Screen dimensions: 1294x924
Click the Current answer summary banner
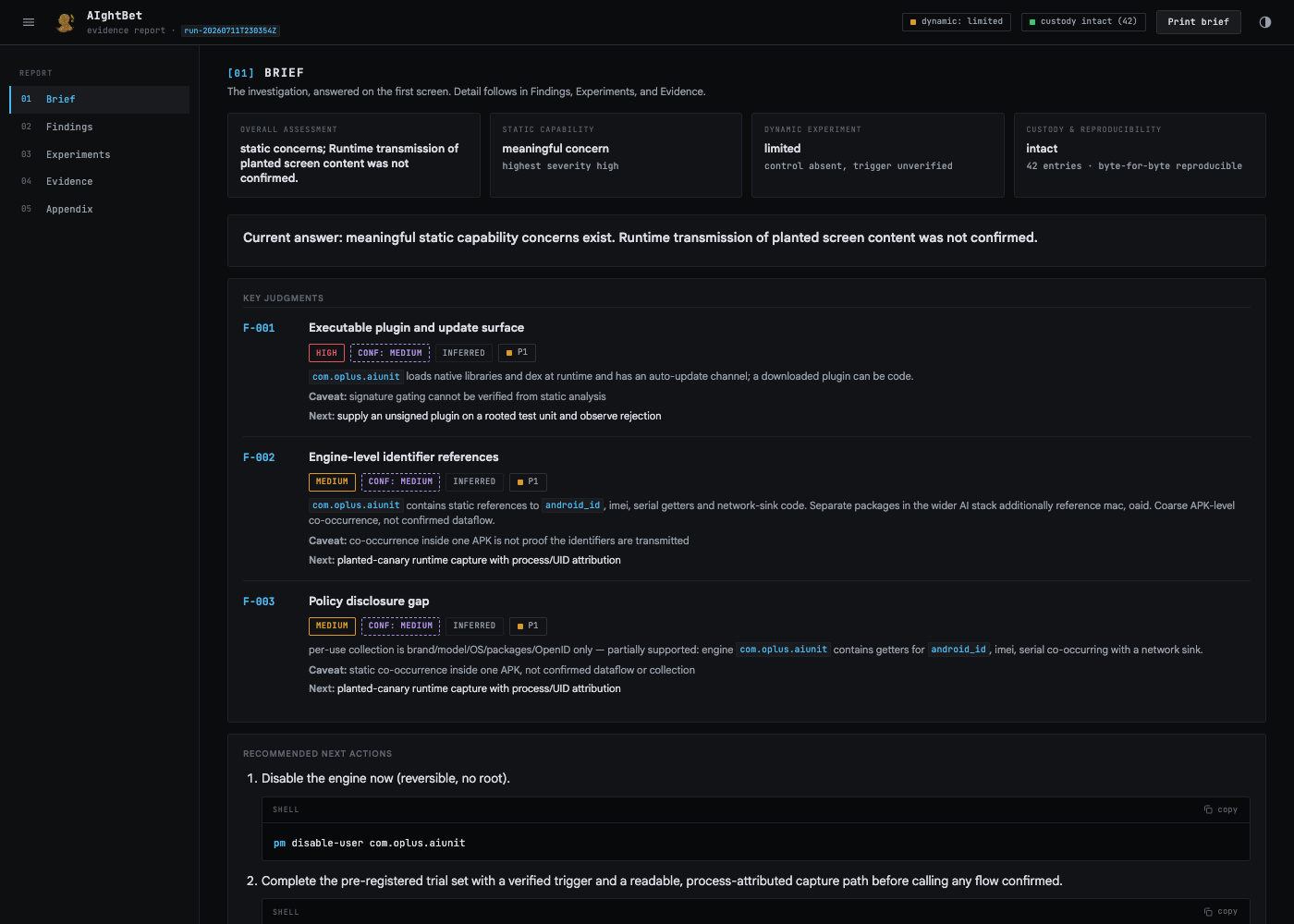(747, 240)
